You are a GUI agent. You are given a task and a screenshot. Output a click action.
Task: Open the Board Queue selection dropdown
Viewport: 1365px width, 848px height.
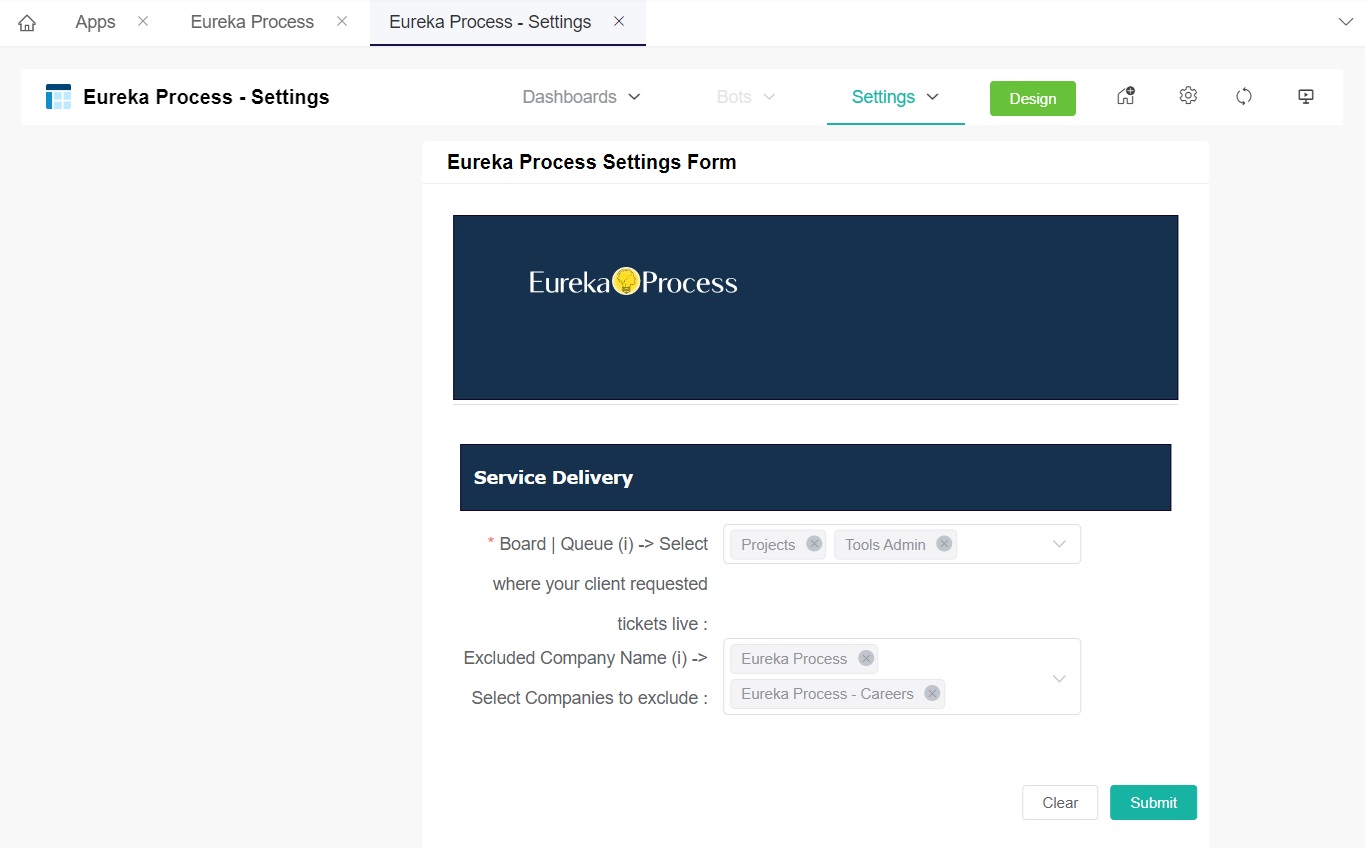tap(1058, 544)
